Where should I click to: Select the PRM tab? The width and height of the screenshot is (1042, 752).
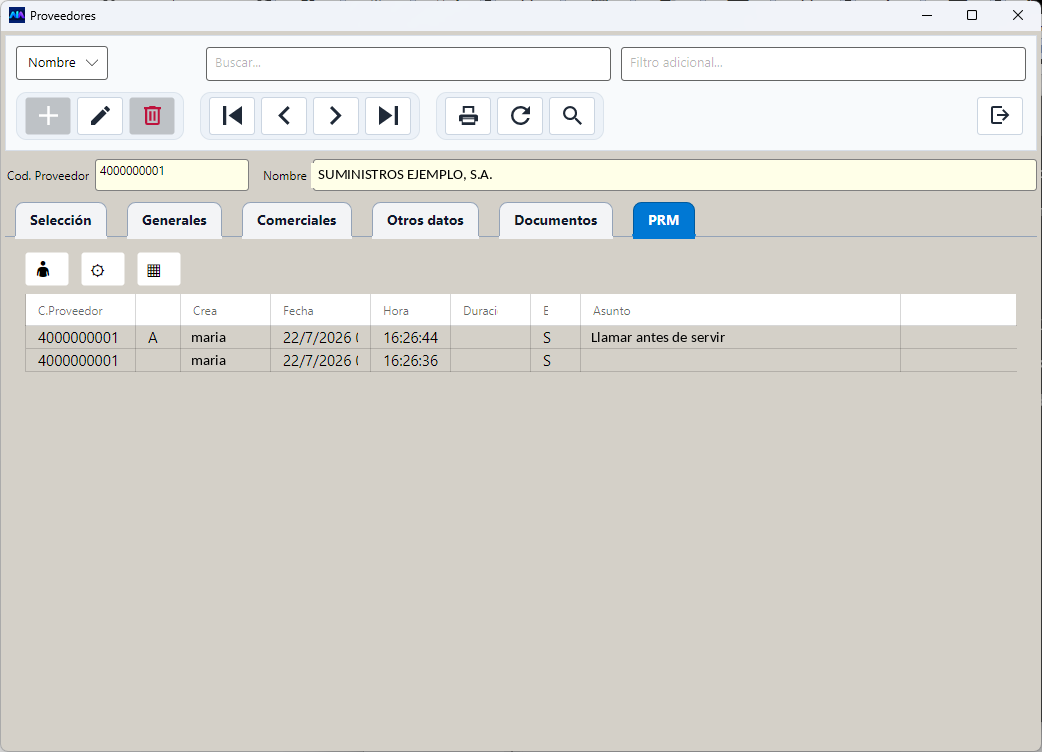point(663,221)
